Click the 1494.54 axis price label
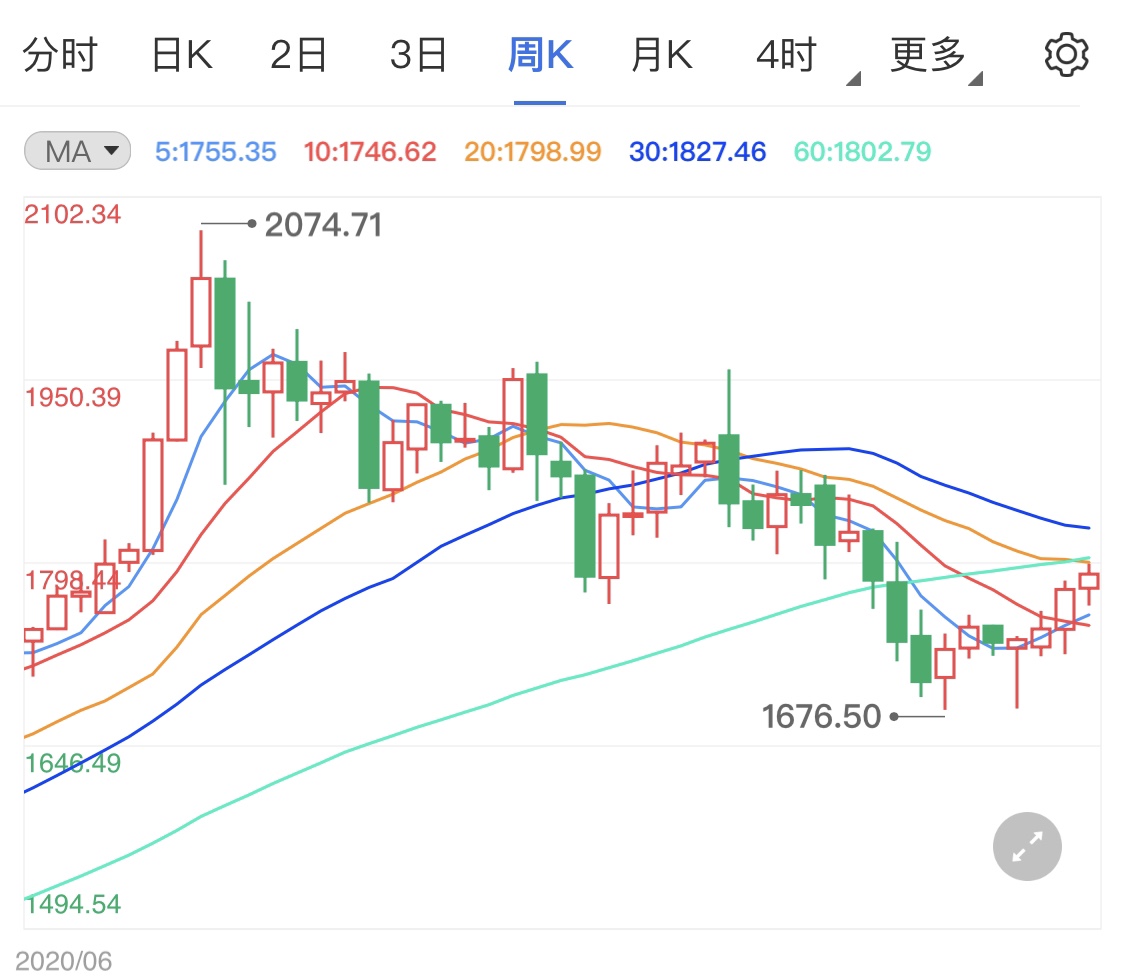 [72, 904]
